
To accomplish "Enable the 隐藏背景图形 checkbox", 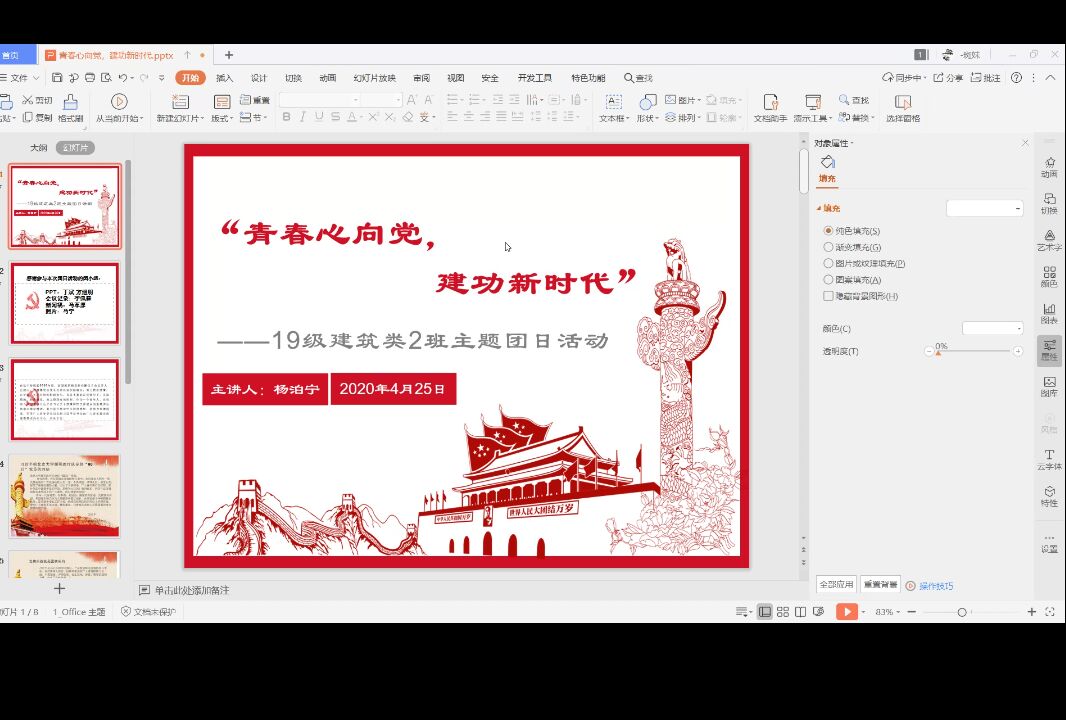I will click(x=828, y=296).
